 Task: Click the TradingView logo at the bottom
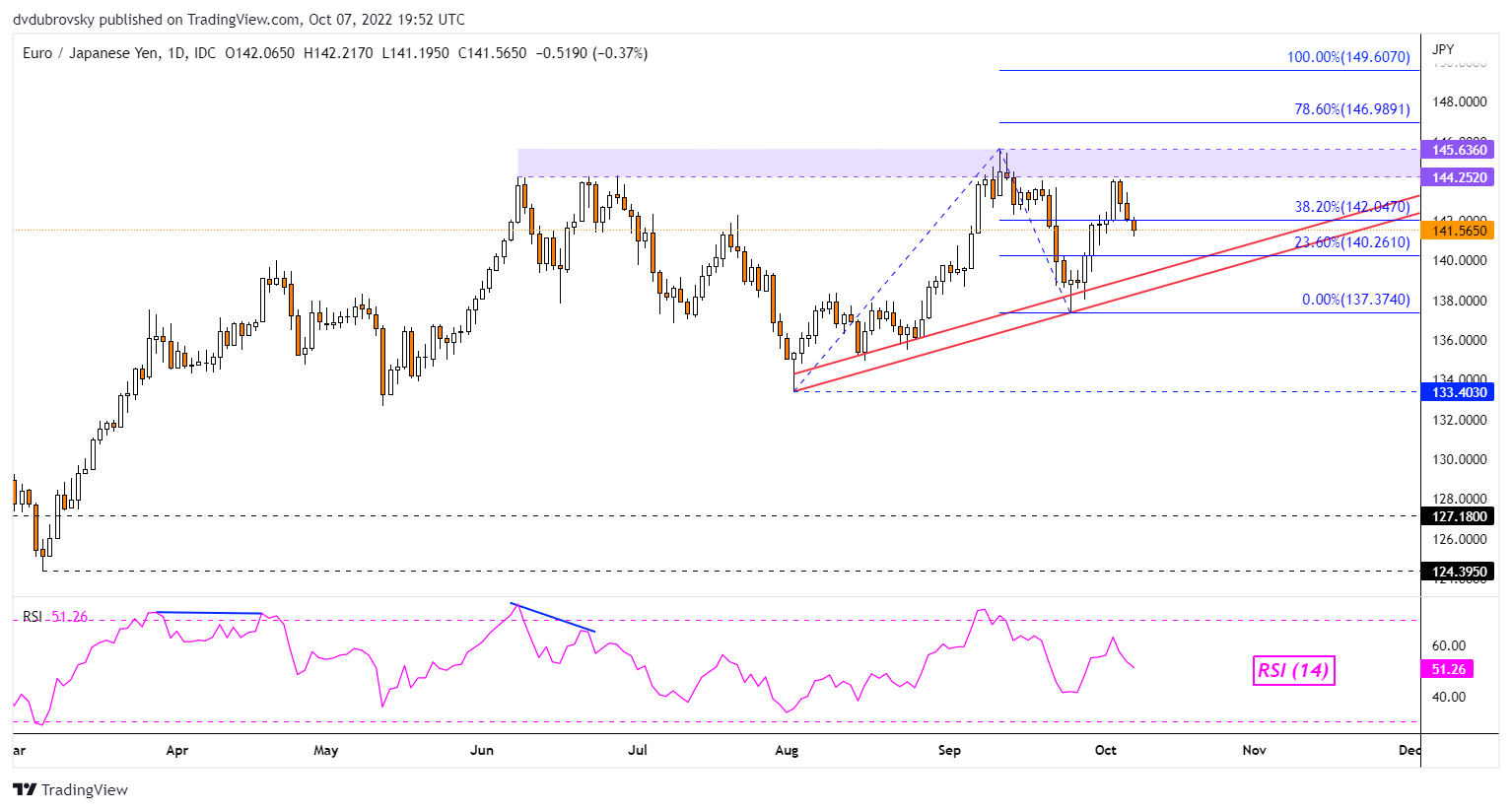coord(70,789)
